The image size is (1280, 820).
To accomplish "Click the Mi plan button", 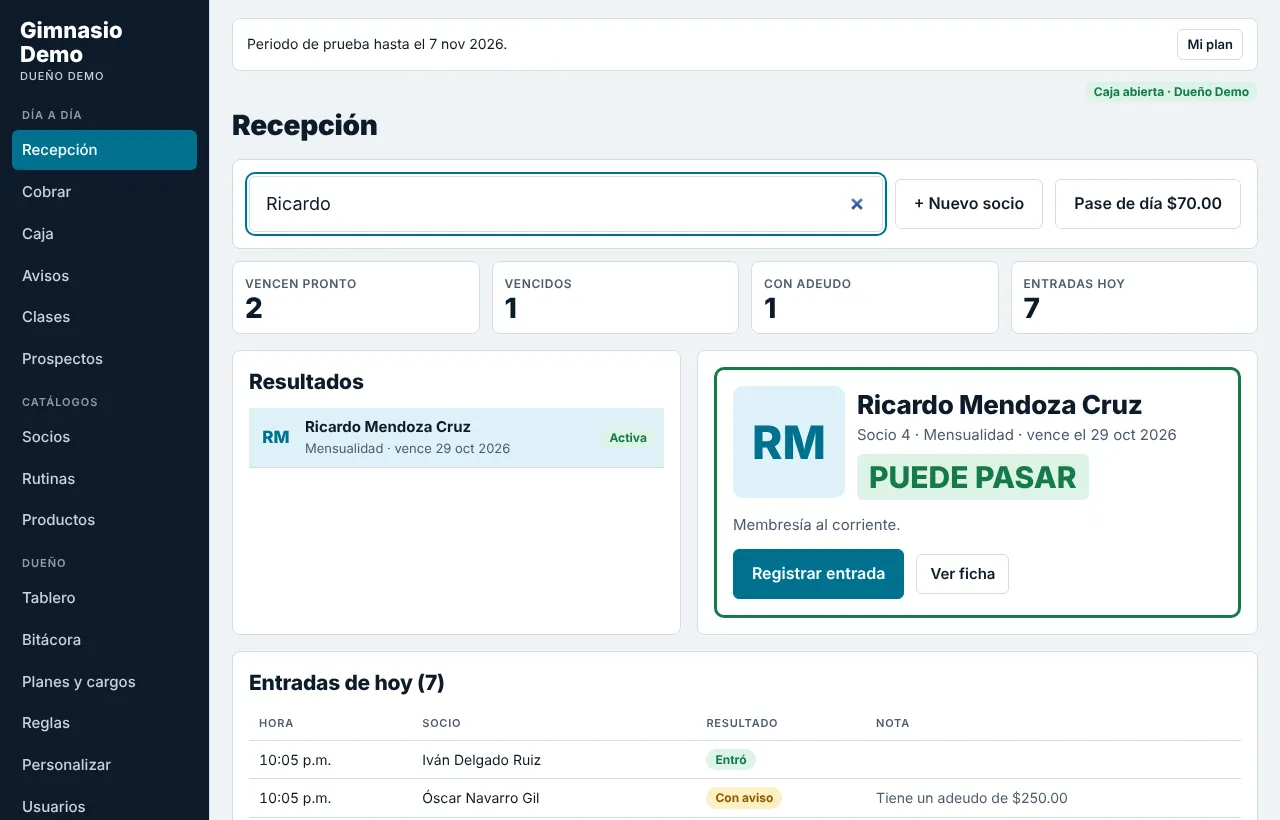I will (1209, 45).
